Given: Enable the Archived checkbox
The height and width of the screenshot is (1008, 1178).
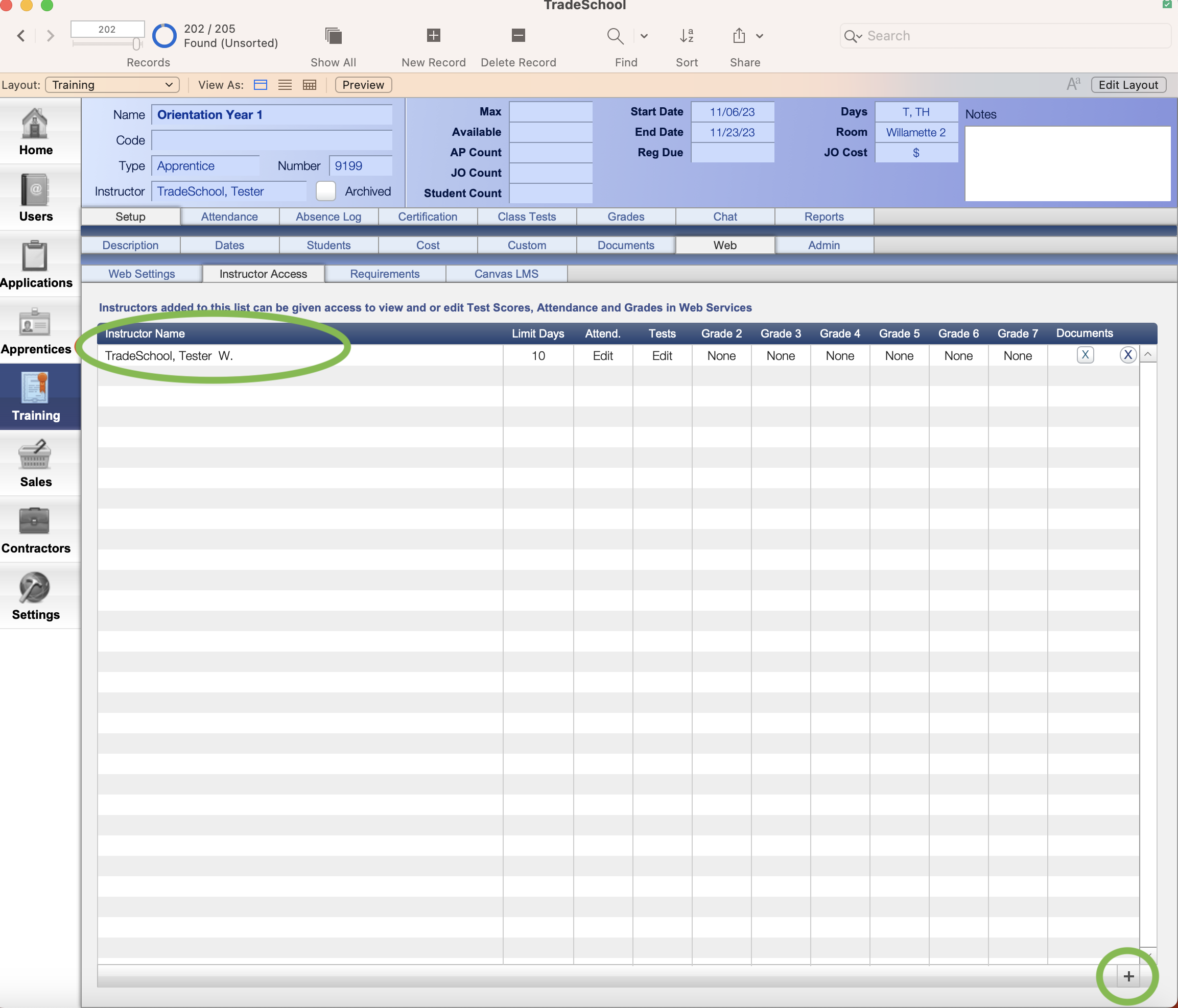Looking at the screenshot, I should [326, 191].
